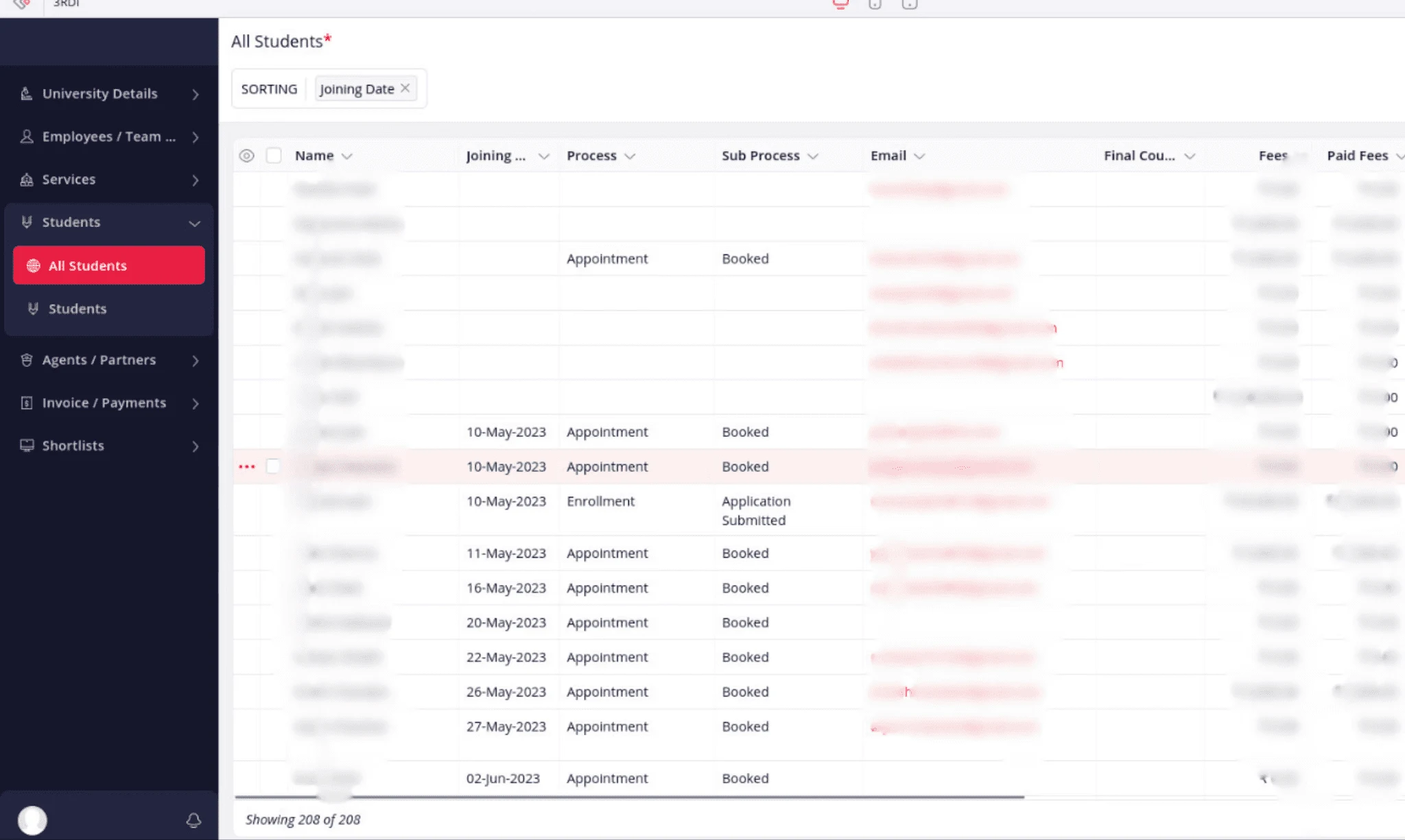Toggle the column visibility eye icon
This screenshot has width=1405, height=840.
click(247, 156)
